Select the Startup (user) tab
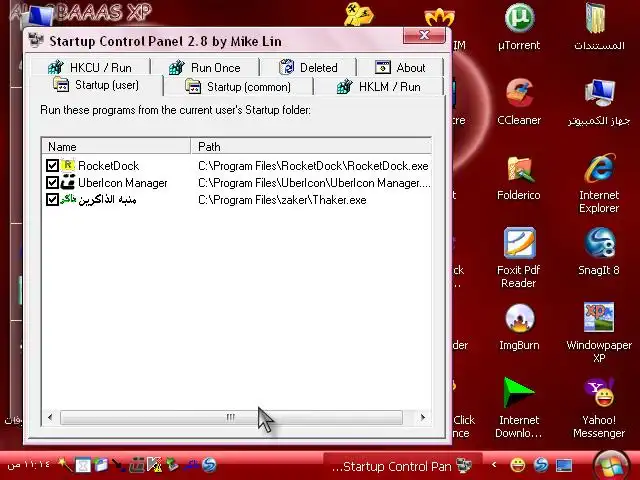Viewport: 640px width, 480px height. (x=96, y=85)
